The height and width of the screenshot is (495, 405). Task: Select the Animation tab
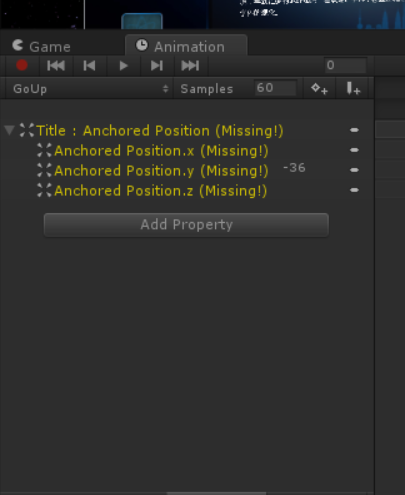tap(186, 46)
